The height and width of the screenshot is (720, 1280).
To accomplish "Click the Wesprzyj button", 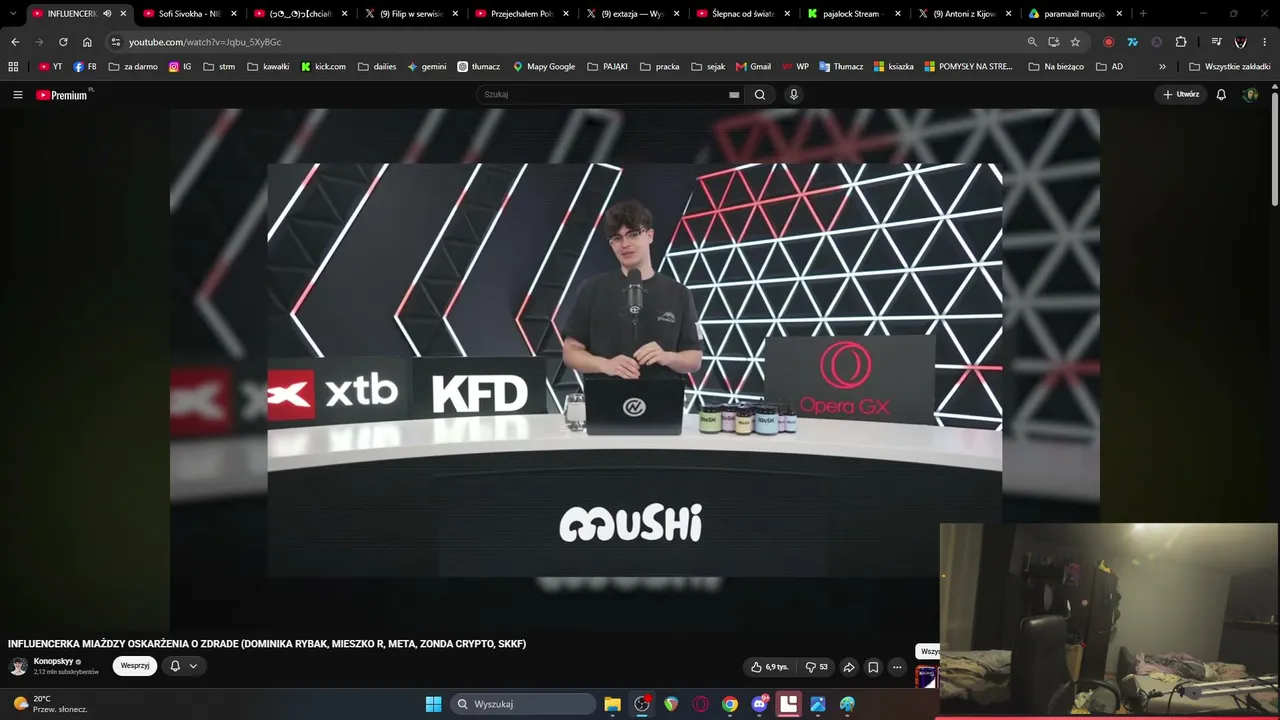I will (135, 666).
